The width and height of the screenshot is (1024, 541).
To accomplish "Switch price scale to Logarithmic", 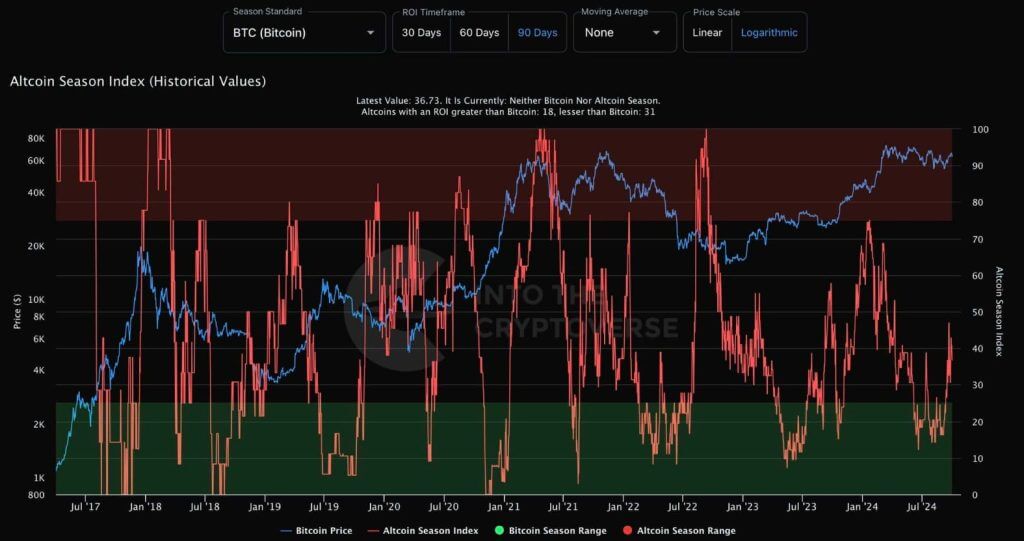I will (769, 32).
